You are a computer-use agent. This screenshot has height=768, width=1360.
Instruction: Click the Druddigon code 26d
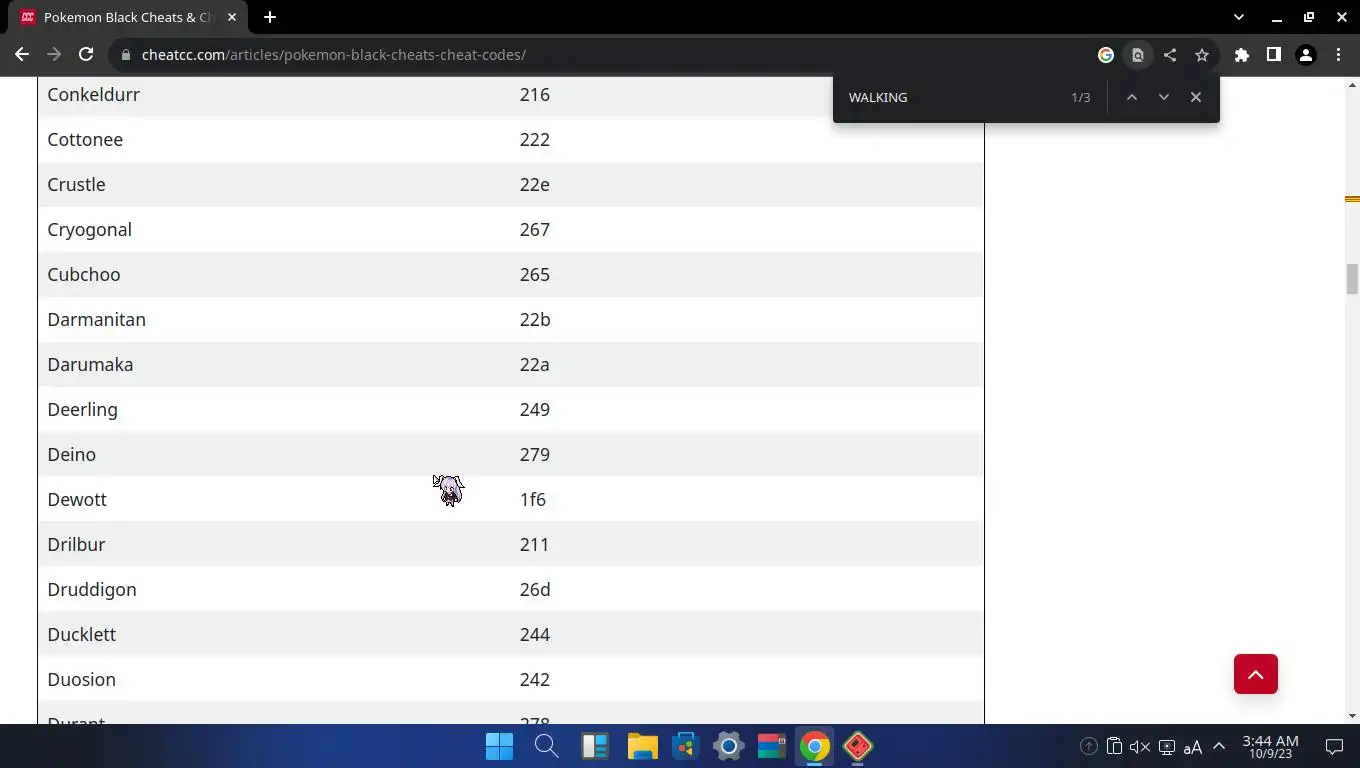pos(535,589)
